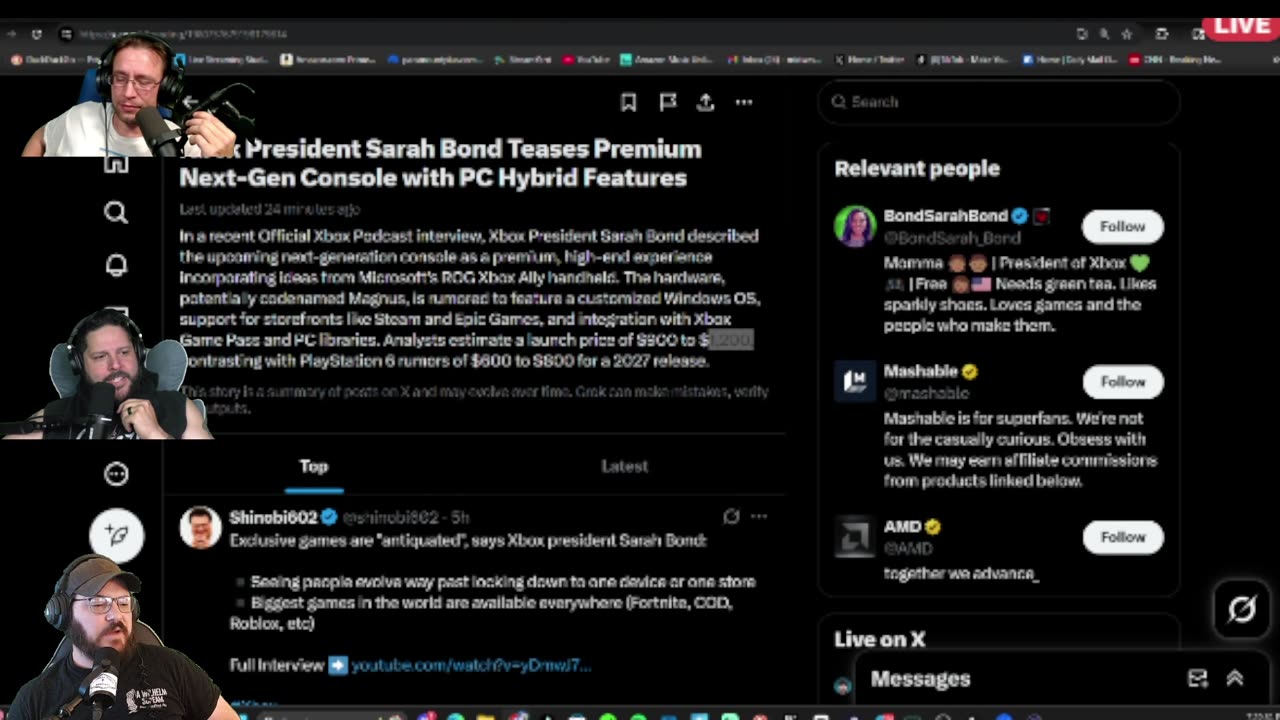Image resolution: width=1280 pixels, height=720 pixels.
Task: Open the More circle icon in the sidebar
Action: [116, 474]
